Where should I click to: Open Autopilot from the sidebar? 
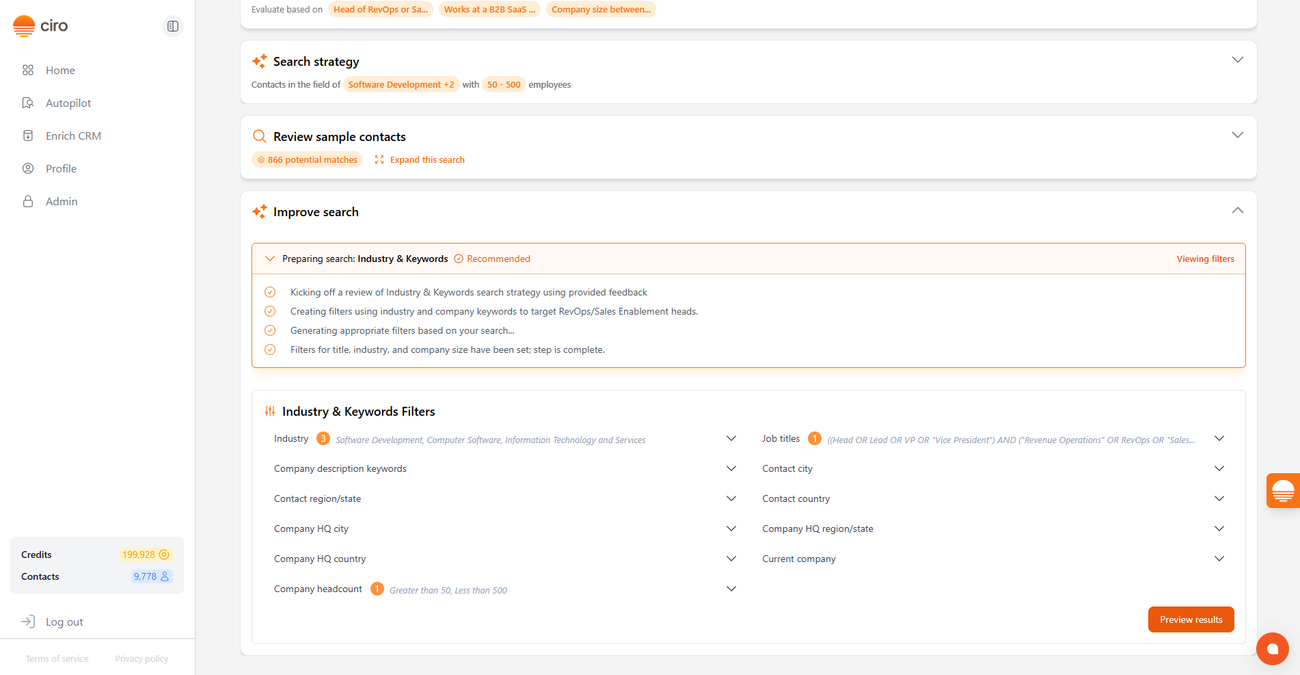pos(68,103)
